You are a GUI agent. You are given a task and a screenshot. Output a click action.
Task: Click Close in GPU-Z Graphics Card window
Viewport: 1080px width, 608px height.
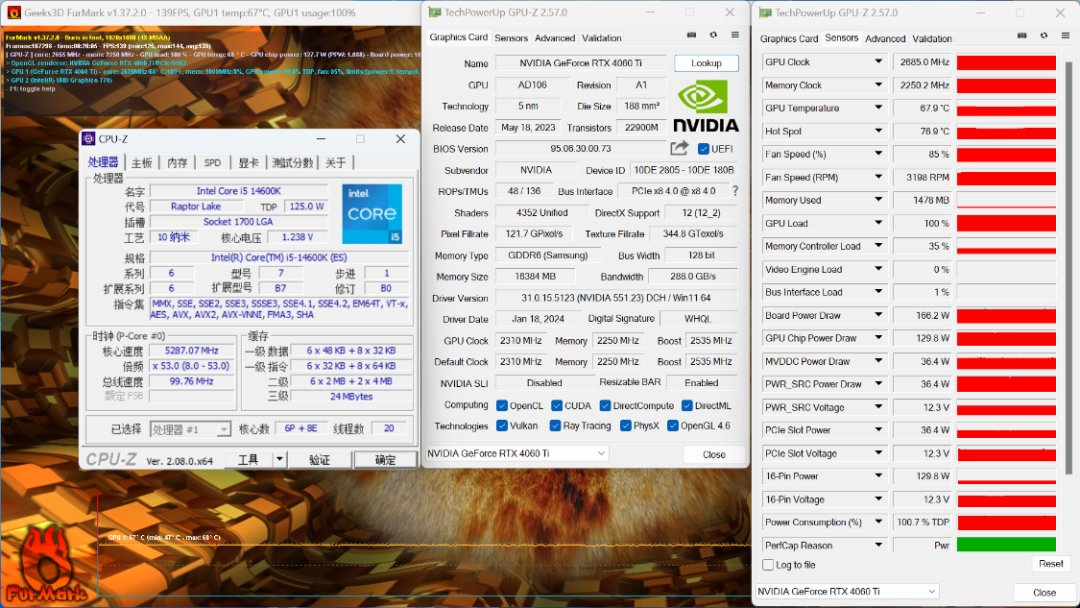click(714, 454)
